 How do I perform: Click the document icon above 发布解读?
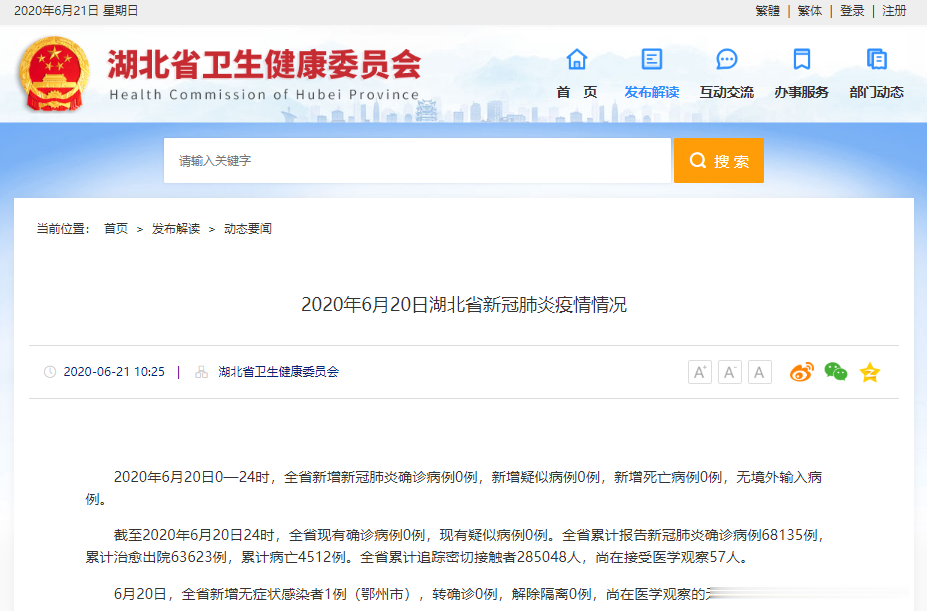(x=651, y=59)
